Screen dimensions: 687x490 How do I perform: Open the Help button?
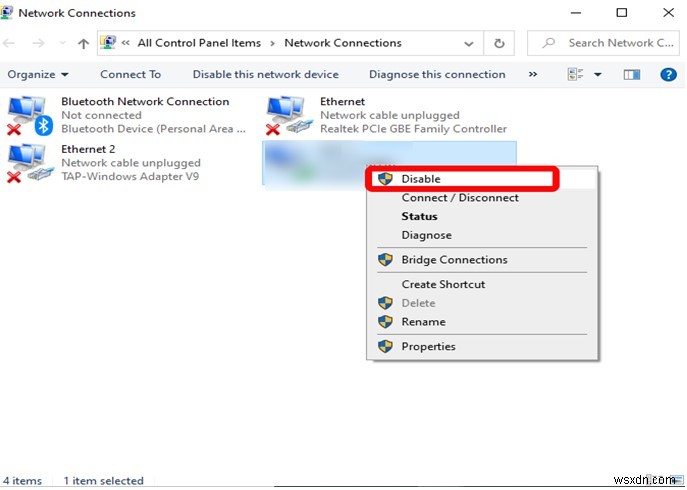[x=668, y=75]
